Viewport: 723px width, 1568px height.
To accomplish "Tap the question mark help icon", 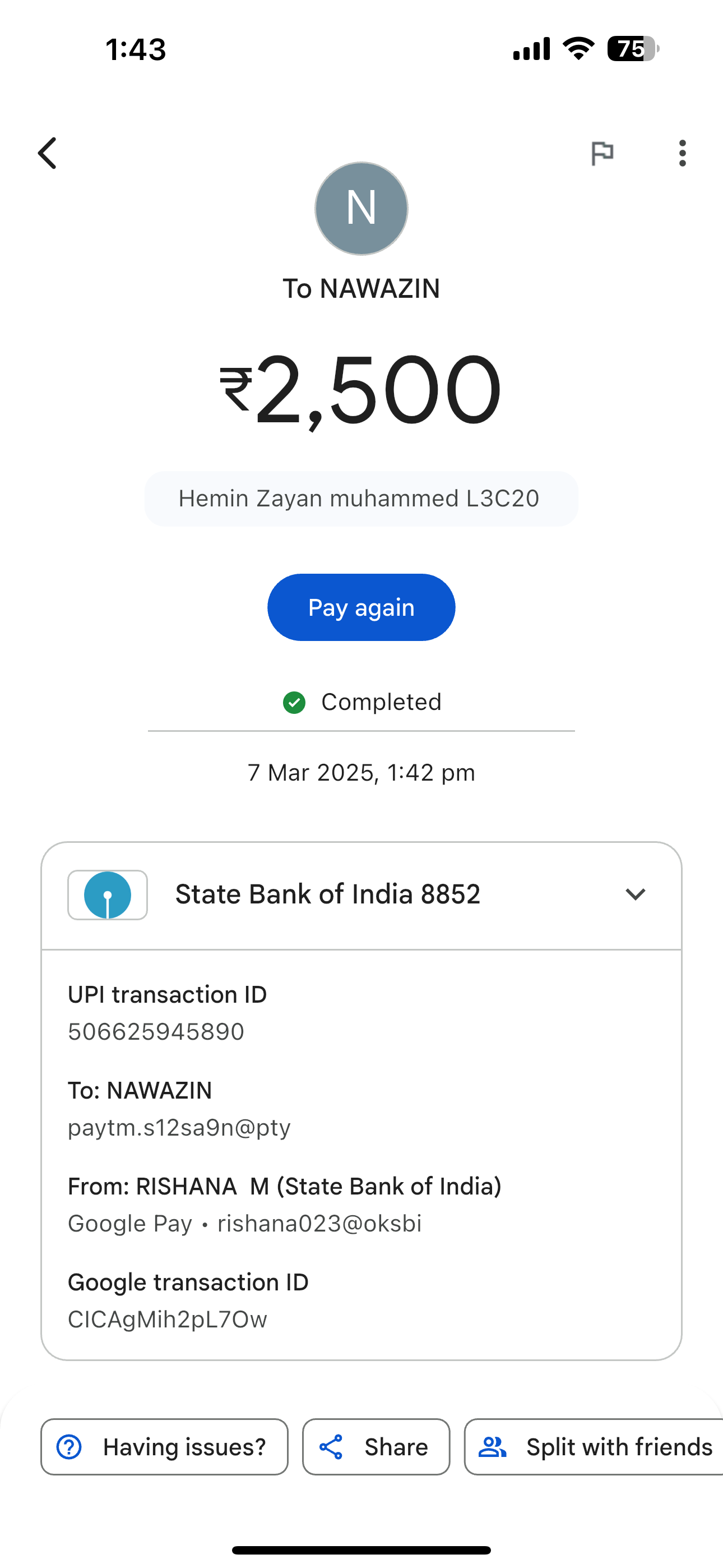I will (69, 1447).
